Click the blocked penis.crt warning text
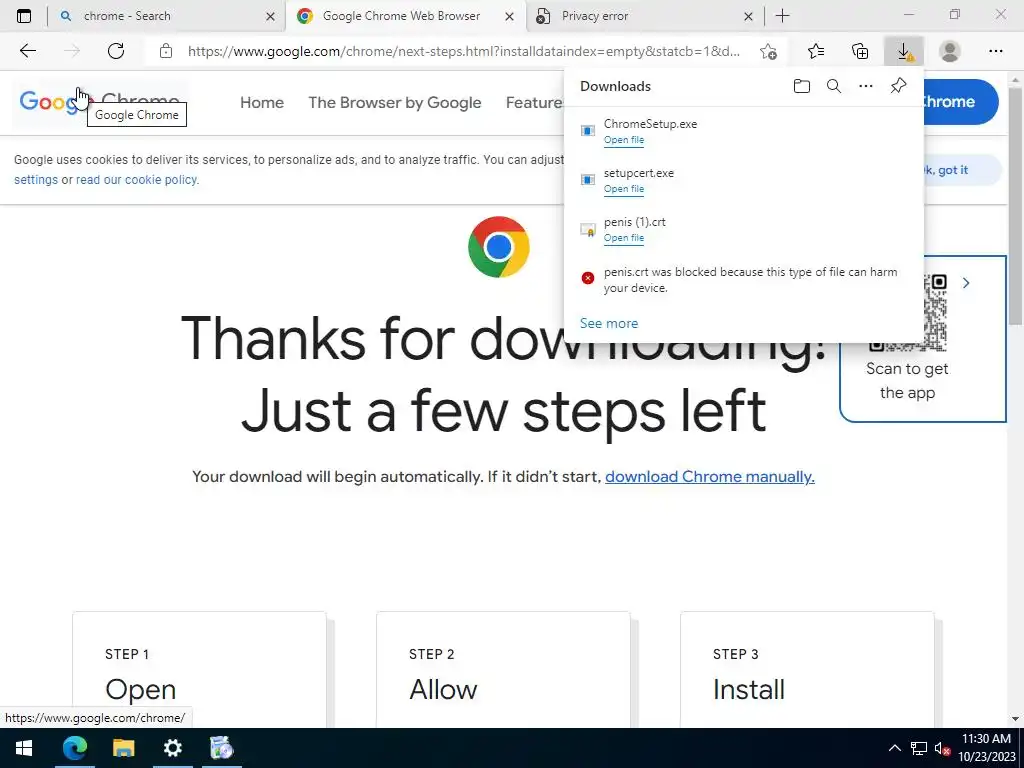The width and height of the screenshot is (1024, 768). pyautogui.click(x=750, y=280)
